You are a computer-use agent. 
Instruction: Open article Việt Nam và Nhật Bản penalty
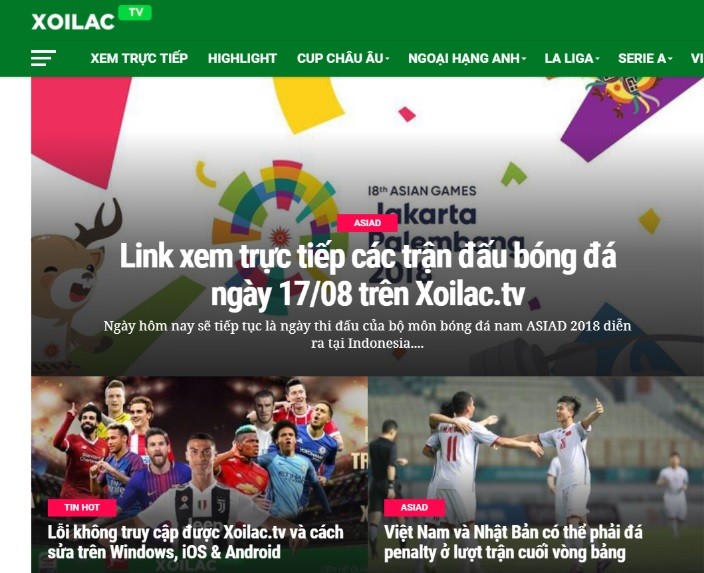tap(513, 542)
